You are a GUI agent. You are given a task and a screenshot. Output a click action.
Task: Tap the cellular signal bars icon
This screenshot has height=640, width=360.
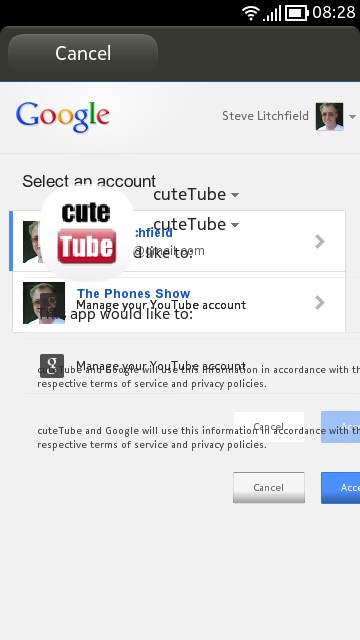click(x=272, y=13)
